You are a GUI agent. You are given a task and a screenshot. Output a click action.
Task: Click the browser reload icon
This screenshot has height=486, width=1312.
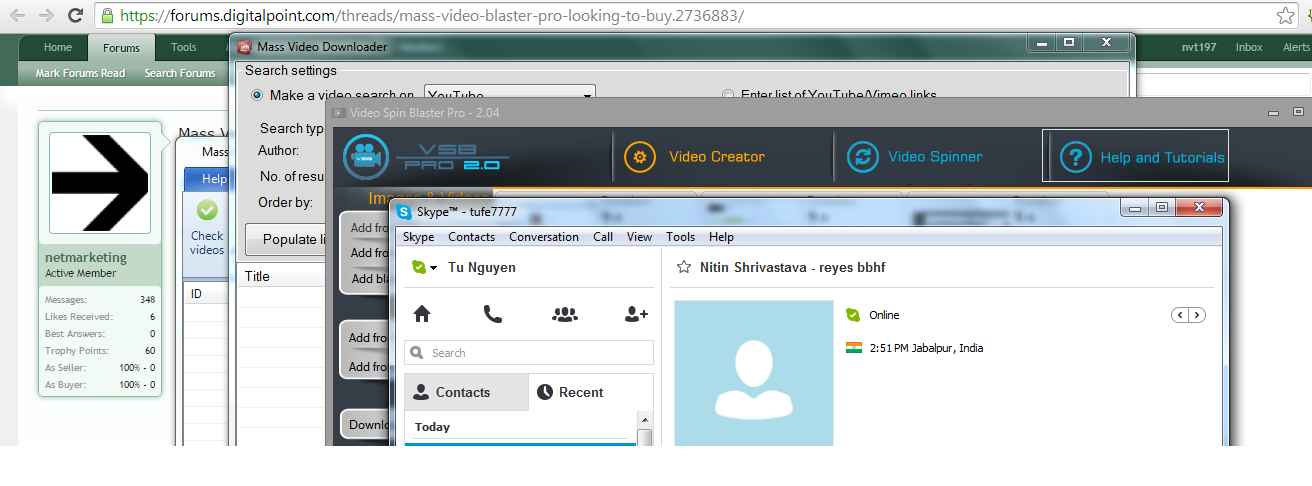[x=75, y=15]
